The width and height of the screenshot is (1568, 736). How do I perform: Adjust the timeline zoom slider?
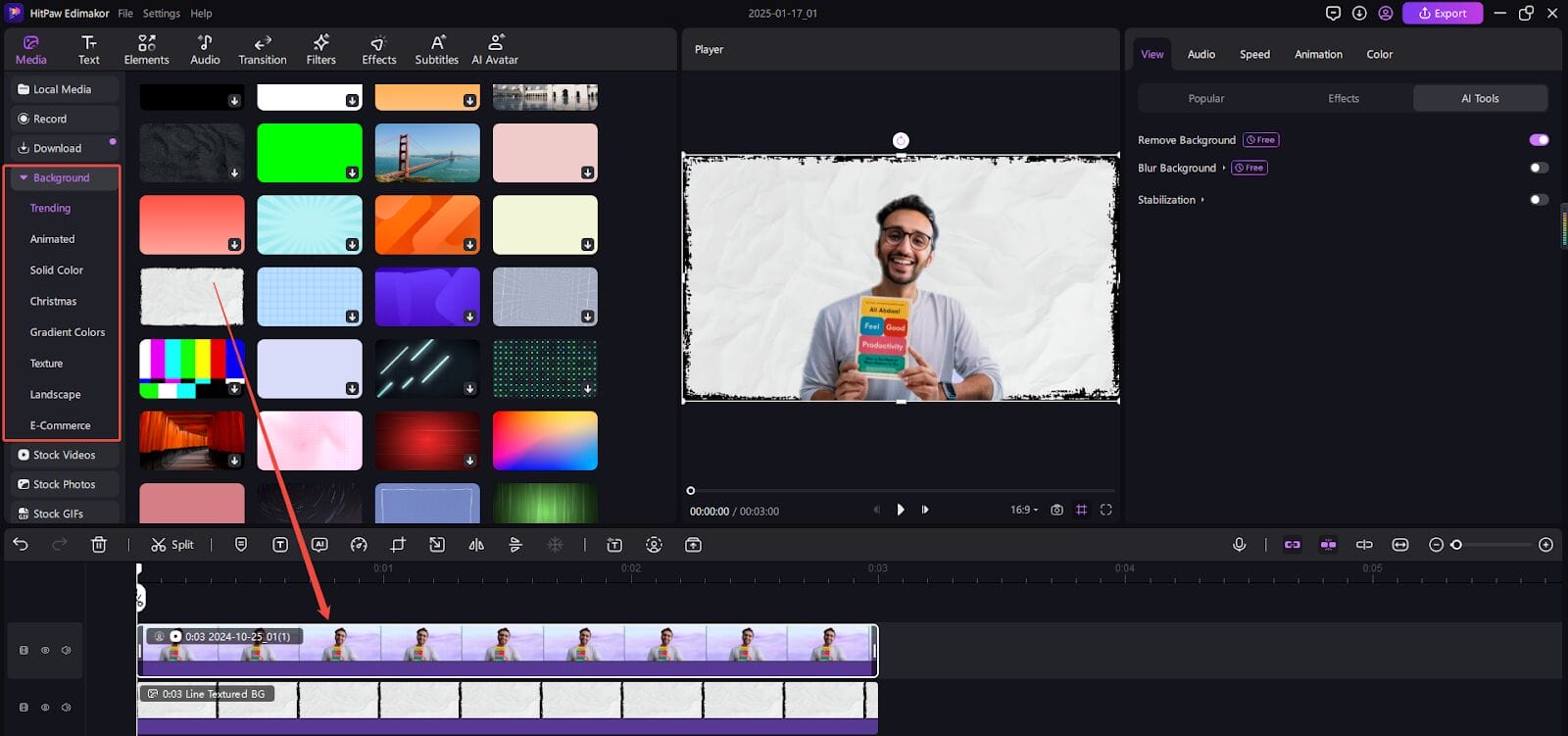[1456, 545]
